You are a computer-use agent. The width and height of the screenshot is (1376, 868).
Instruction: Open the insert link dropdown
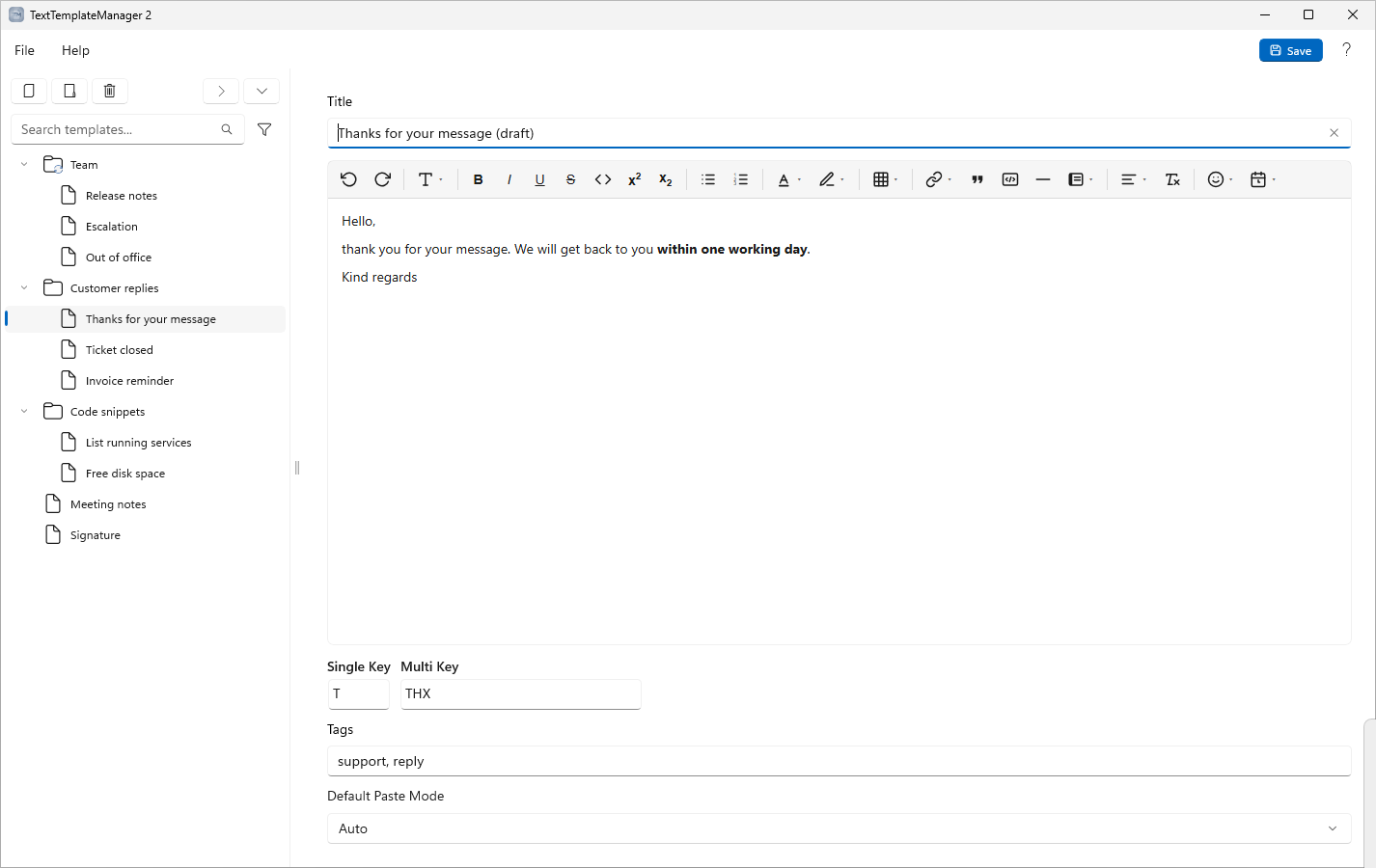click(x=939, y=179)
